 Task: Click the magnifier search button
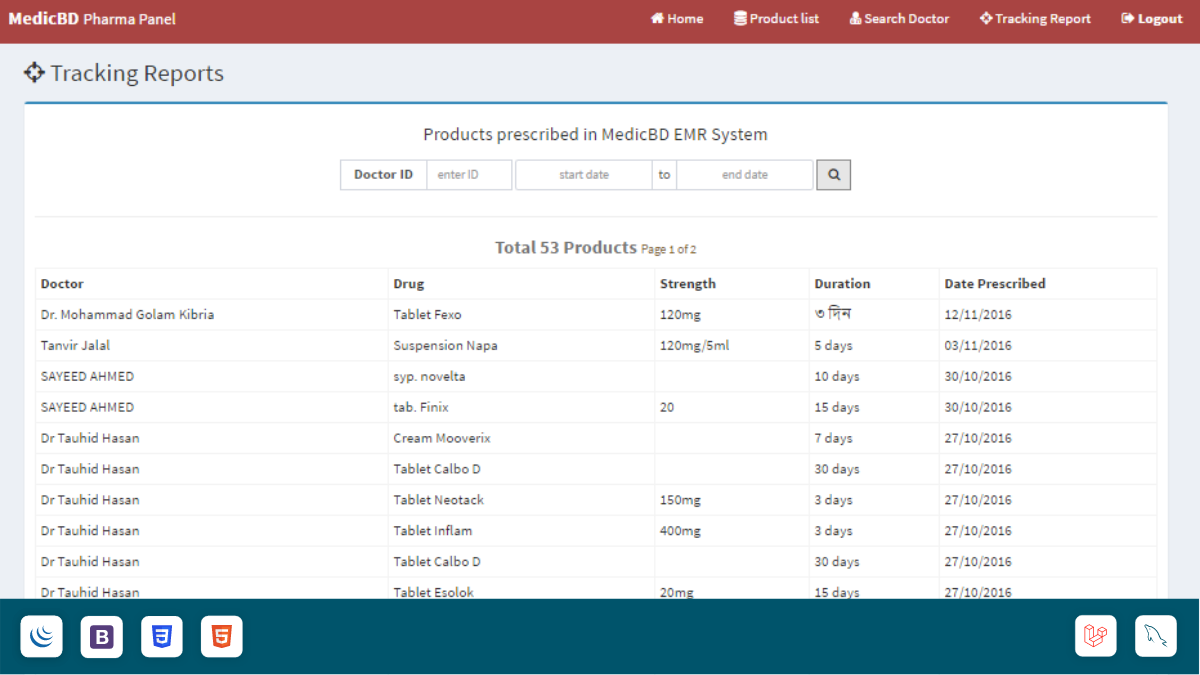[x=833, y=174]
